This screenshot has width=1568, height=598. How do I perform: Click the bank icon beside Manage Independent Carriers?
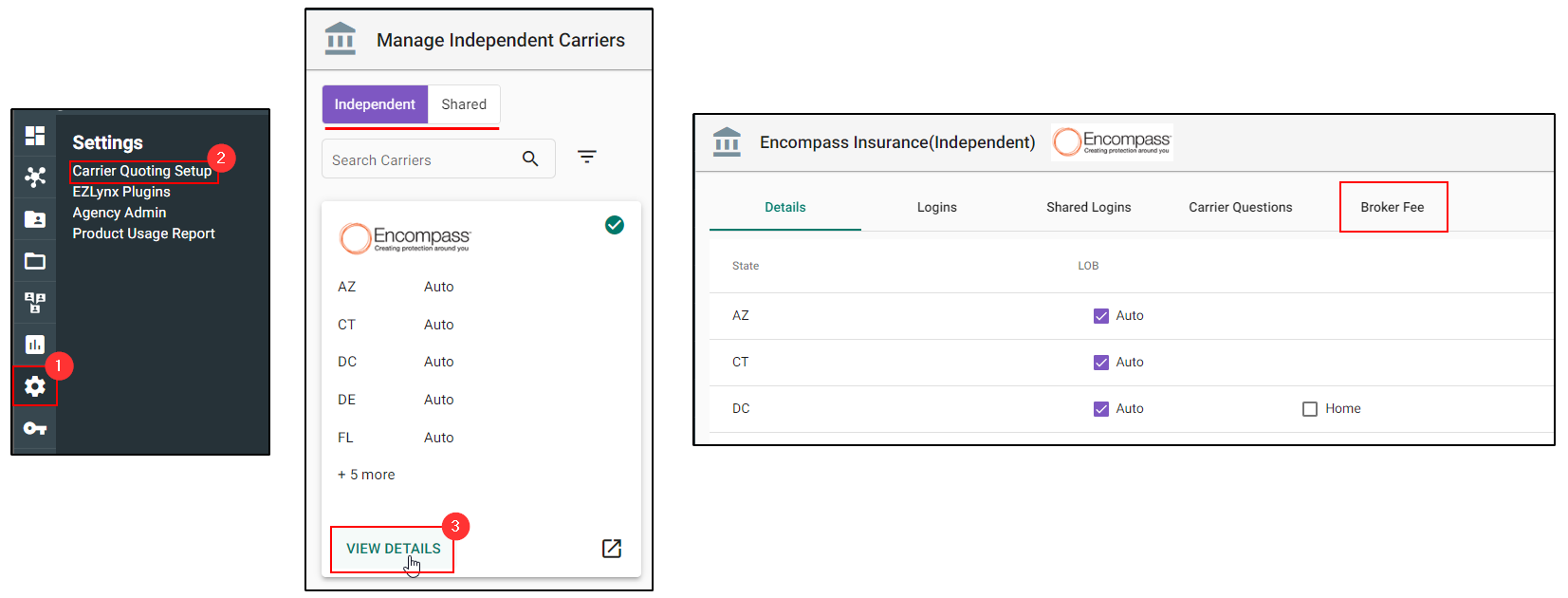pos(341,39)
